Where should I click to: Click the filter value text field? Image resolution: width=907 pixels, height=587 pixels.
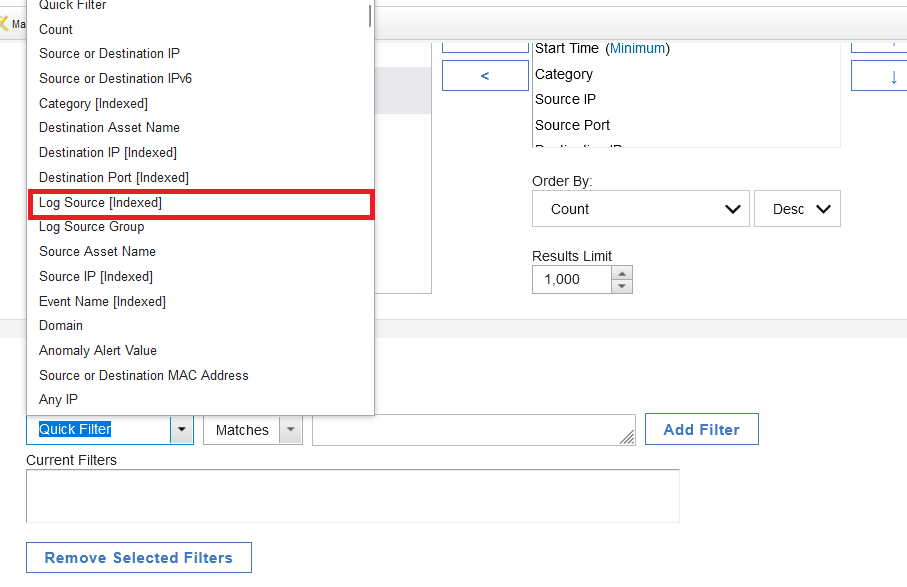[x=474, y=430]
